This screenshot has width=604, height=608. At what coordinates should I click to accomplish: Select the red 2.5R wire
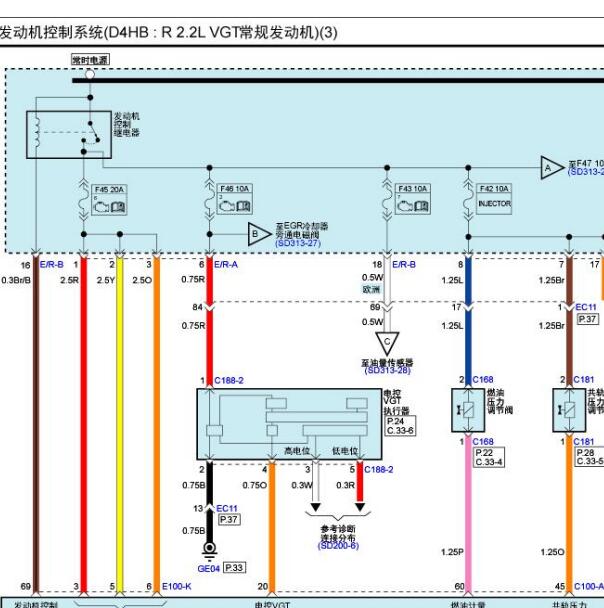tap(83, 425)
